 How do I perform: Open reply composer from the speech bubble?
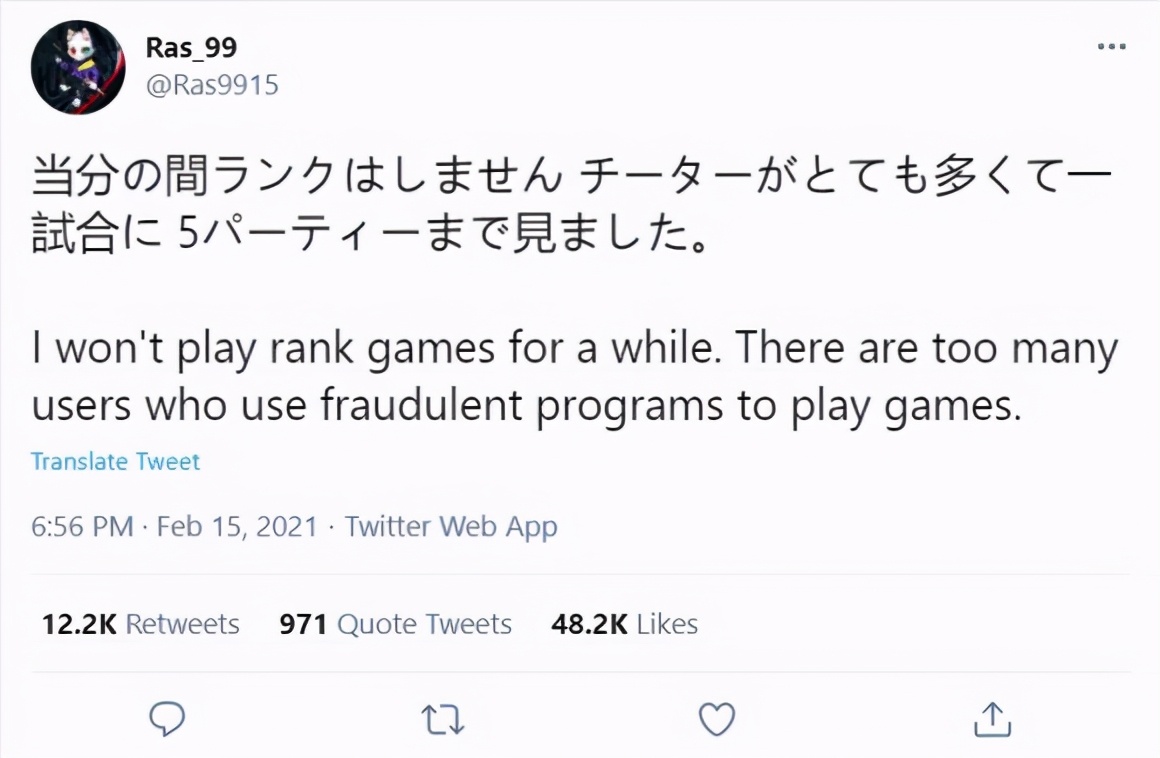(x=167, y=717)
